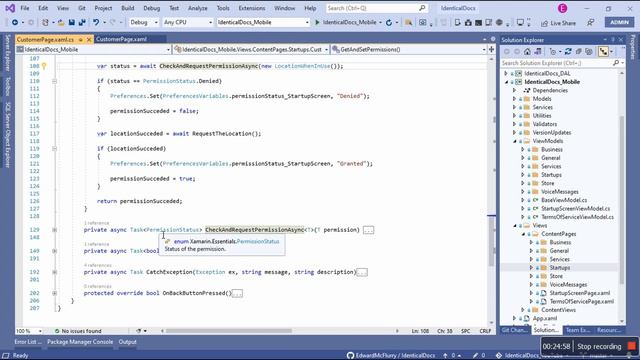This screenshot has width=640, height=360.
Task: Click Collapse All icon in Solution Explorer
Action: pyautogui.click(x=578, y=52)
